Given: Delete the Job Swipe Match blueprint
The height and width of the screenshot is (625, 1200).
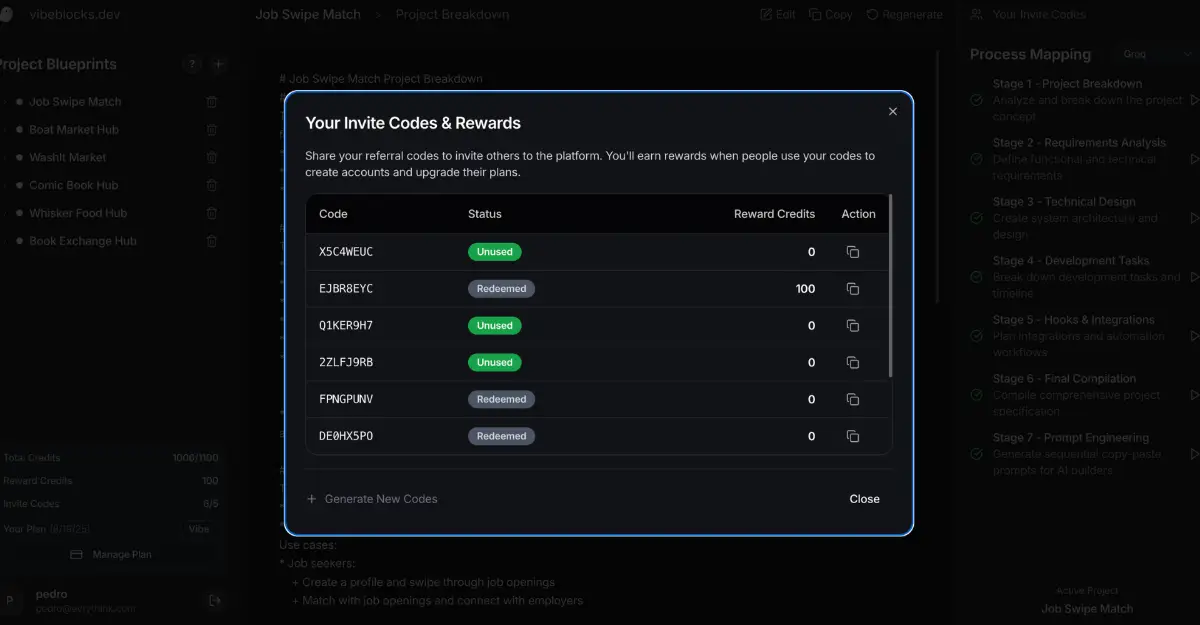Looking at the screenshot, I should (x=212, y=102).
